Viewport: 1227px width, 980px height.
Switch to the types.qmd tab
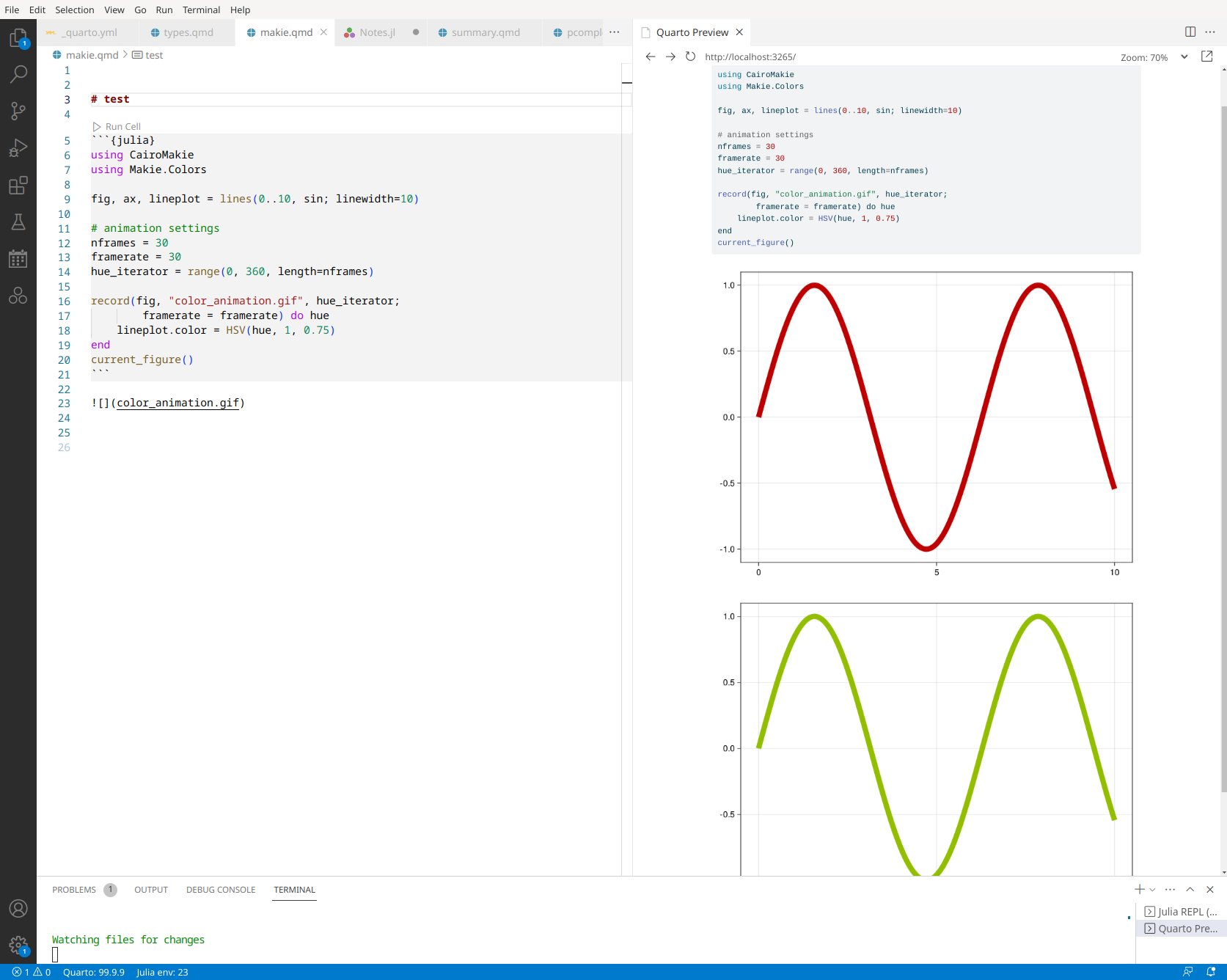point(188,32)
